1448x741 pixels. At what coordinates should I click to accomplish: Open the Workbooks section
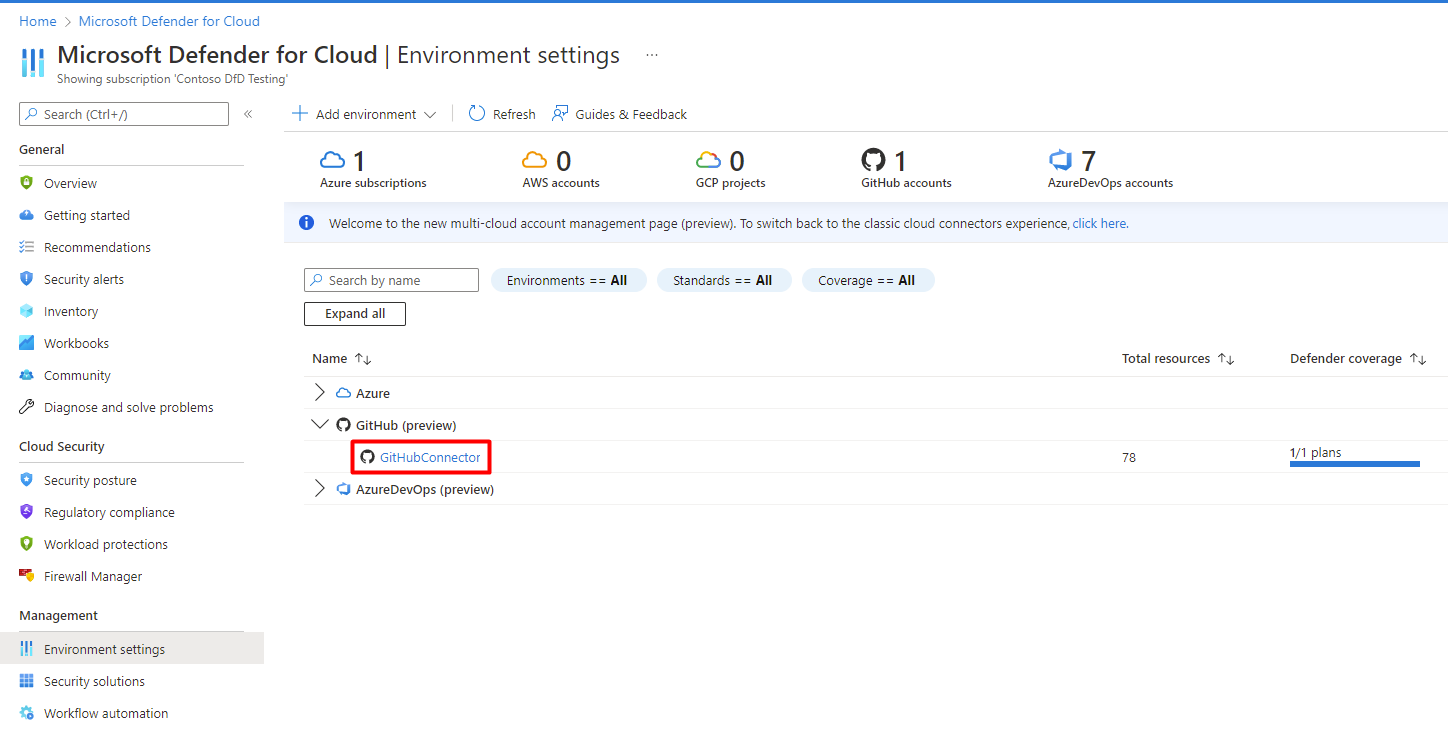76,343
